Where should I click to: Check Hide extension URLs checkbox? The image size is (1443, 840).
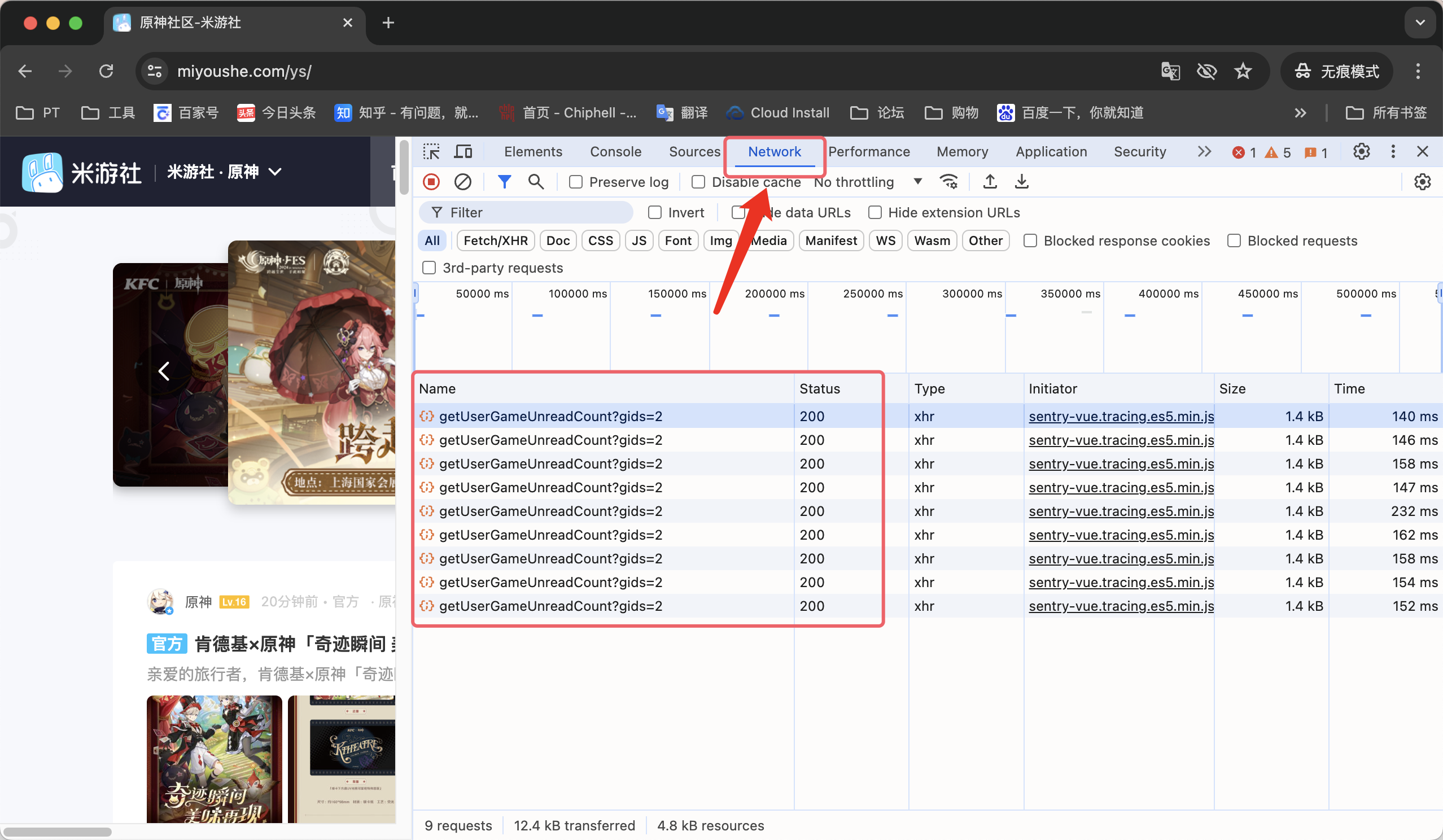tap(874, 212)
